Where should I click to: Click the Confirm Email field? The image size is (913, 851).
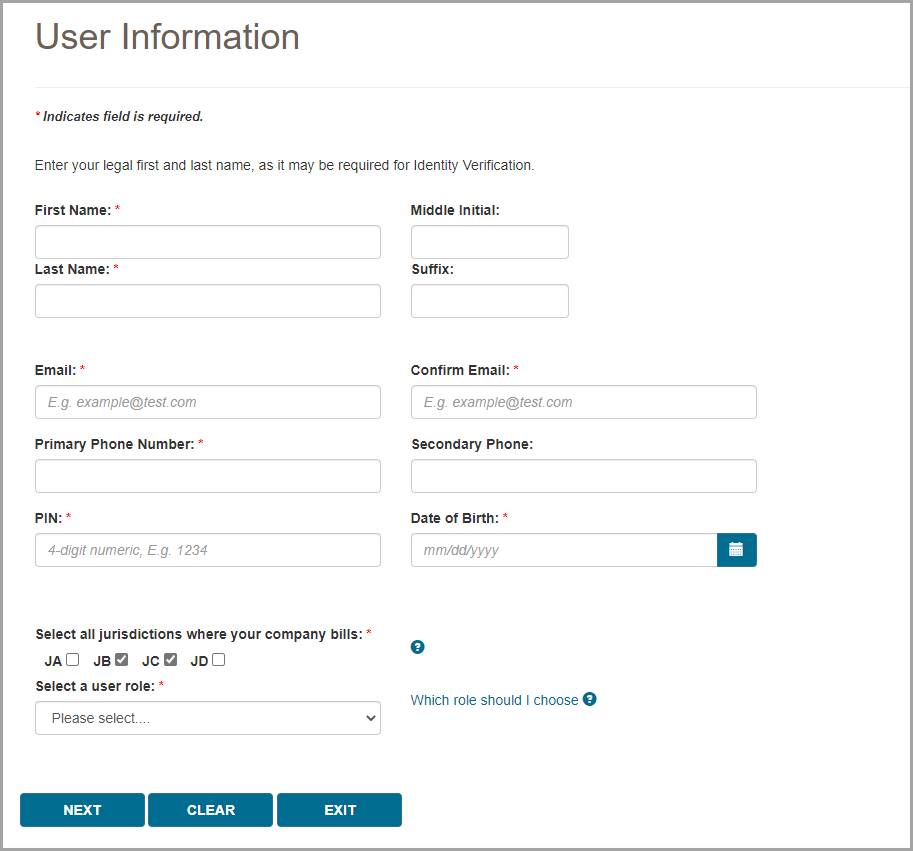tap(583, 402)
